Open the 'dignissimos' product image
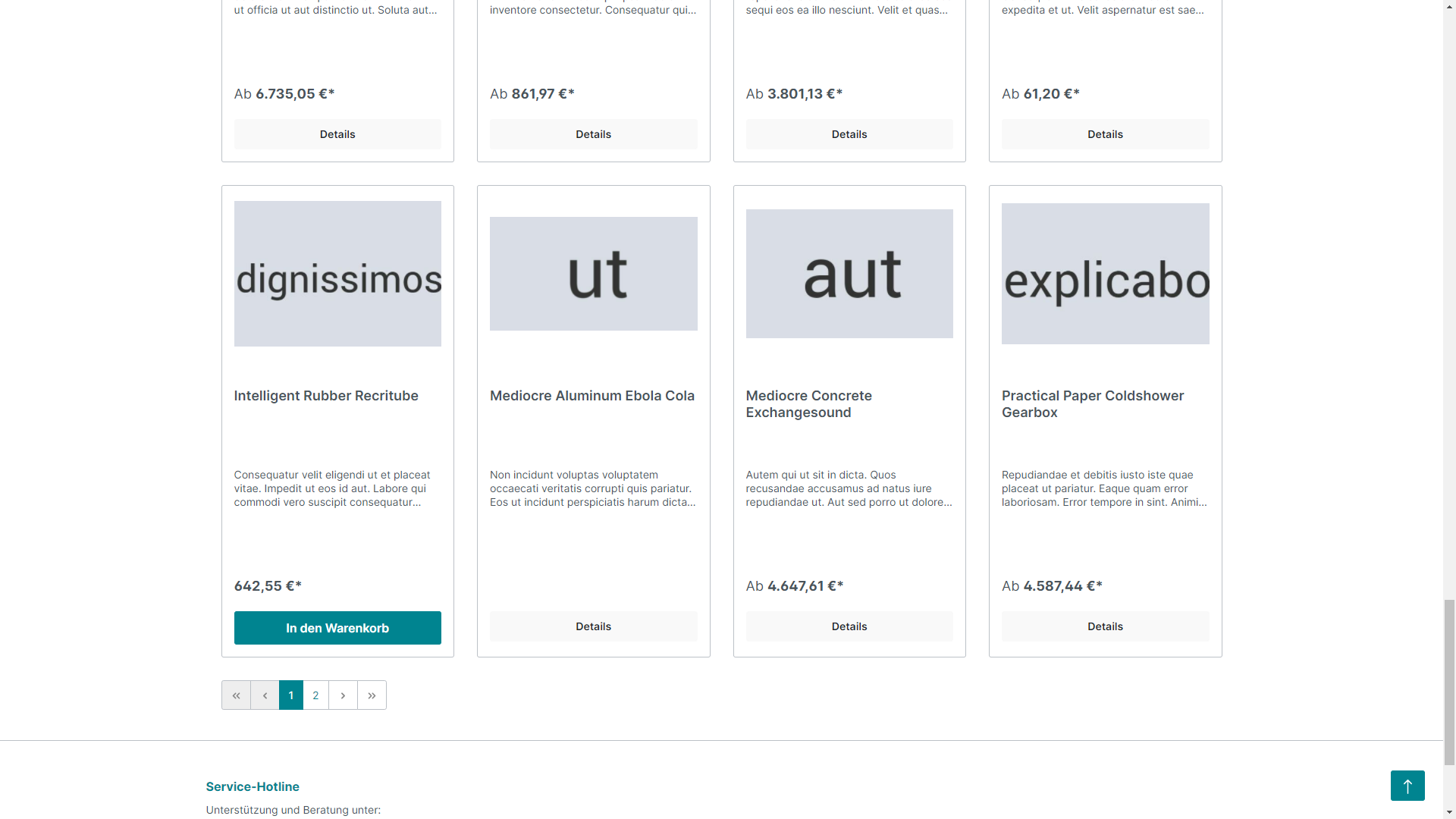 tap(337, 274)
